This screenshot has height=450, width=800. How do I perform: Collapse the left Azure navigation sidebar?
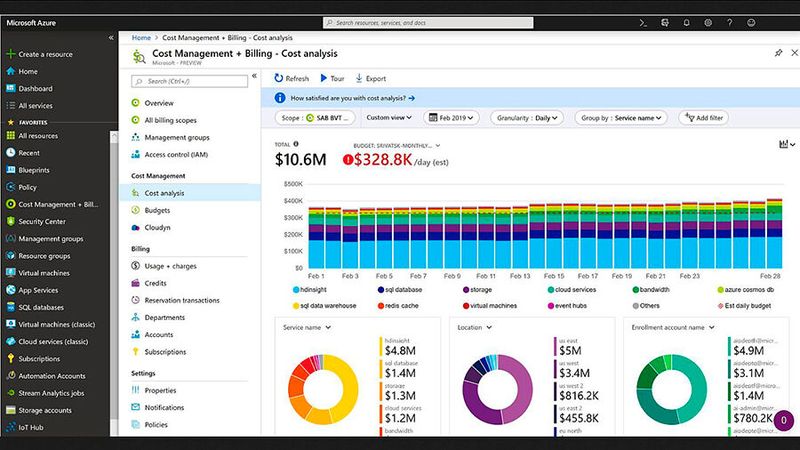[112, 36]
